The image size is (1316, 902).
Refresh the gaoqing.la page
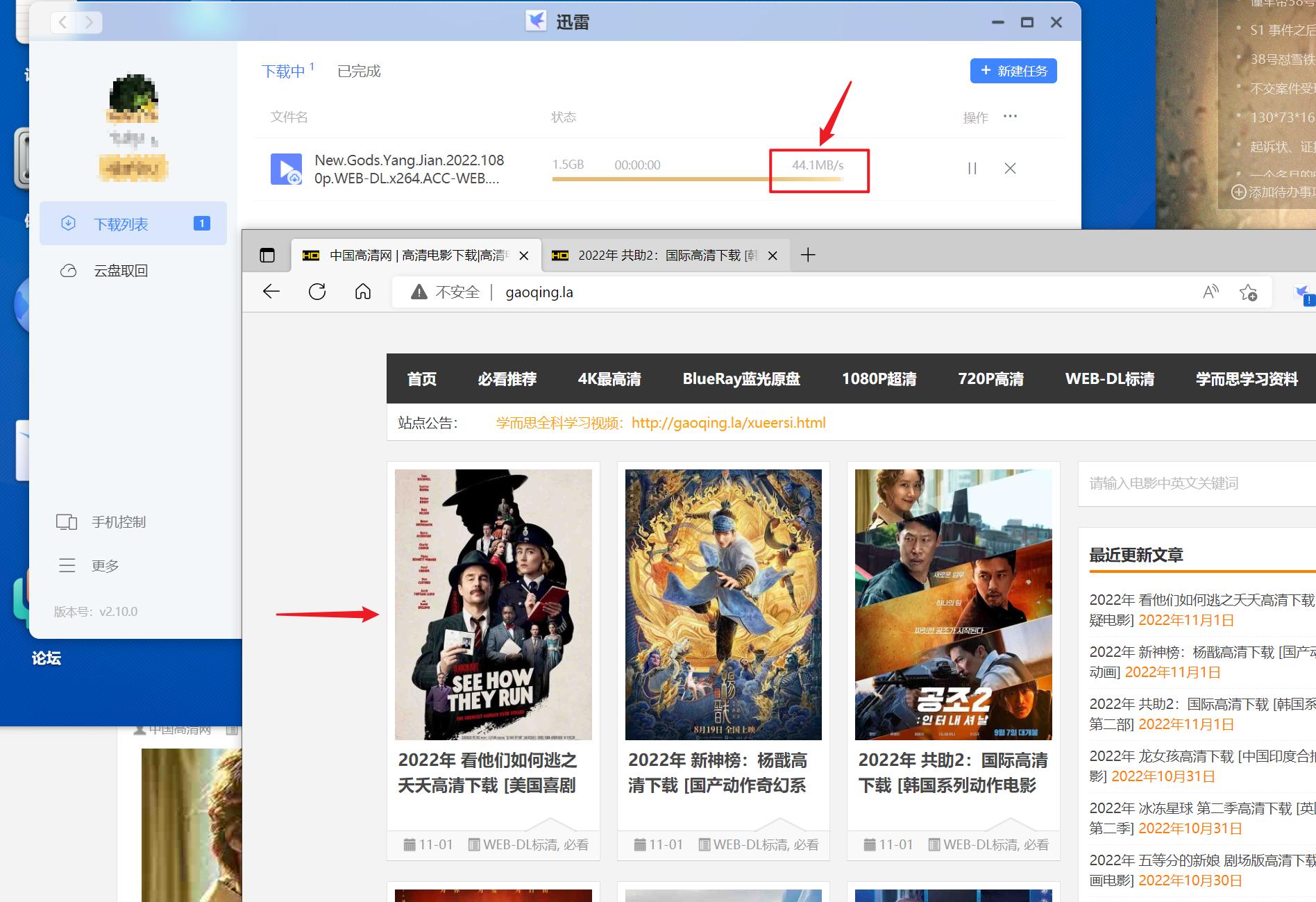(317, 292)
